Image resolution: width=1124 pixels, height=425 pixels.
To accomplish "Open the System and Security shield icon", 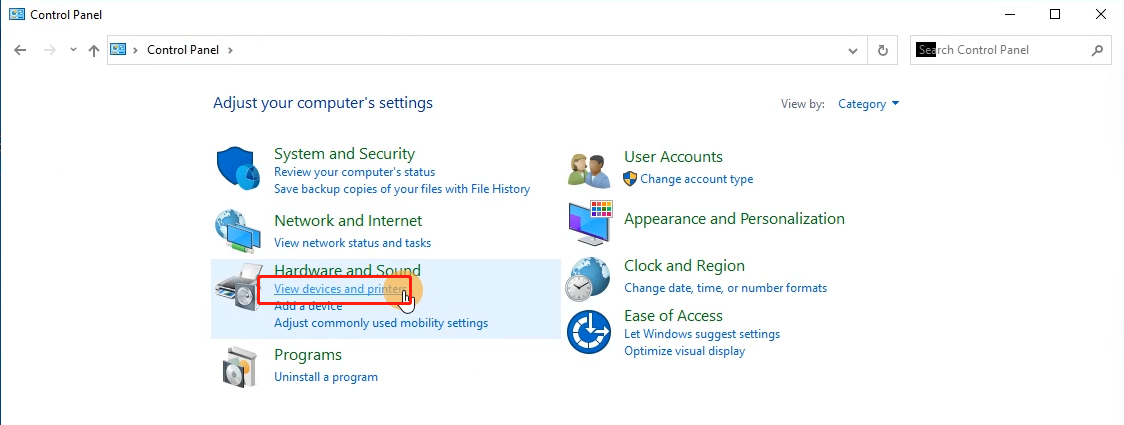I will pos(237,169).
